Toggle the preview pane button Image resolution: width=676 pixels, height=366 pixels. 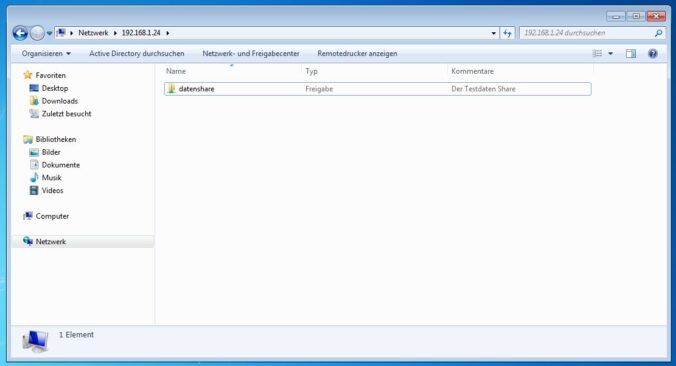(631, 53)
